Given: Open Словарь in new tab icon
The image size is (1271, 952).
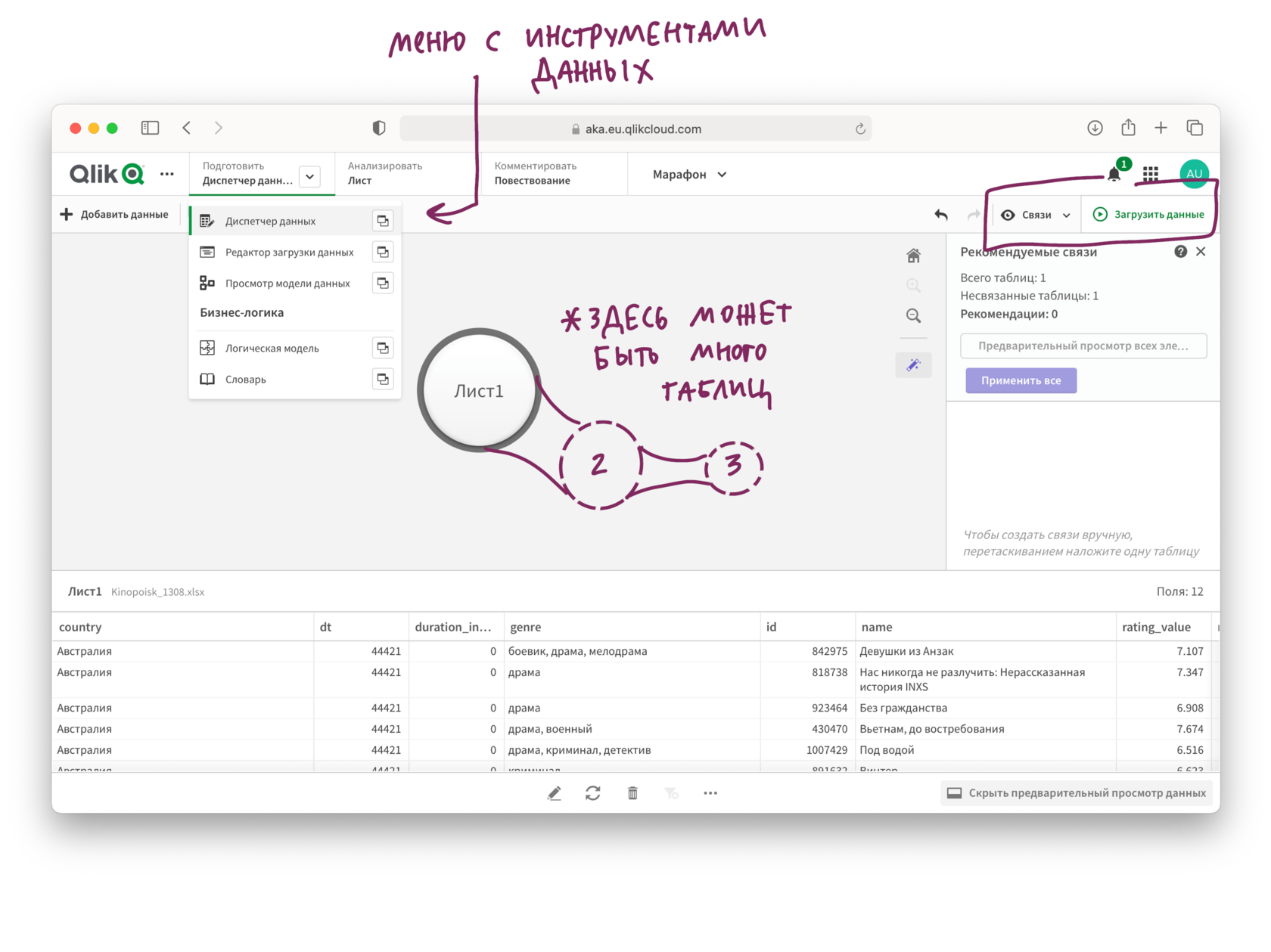Looking at the screenshot, I should point(383,379).
